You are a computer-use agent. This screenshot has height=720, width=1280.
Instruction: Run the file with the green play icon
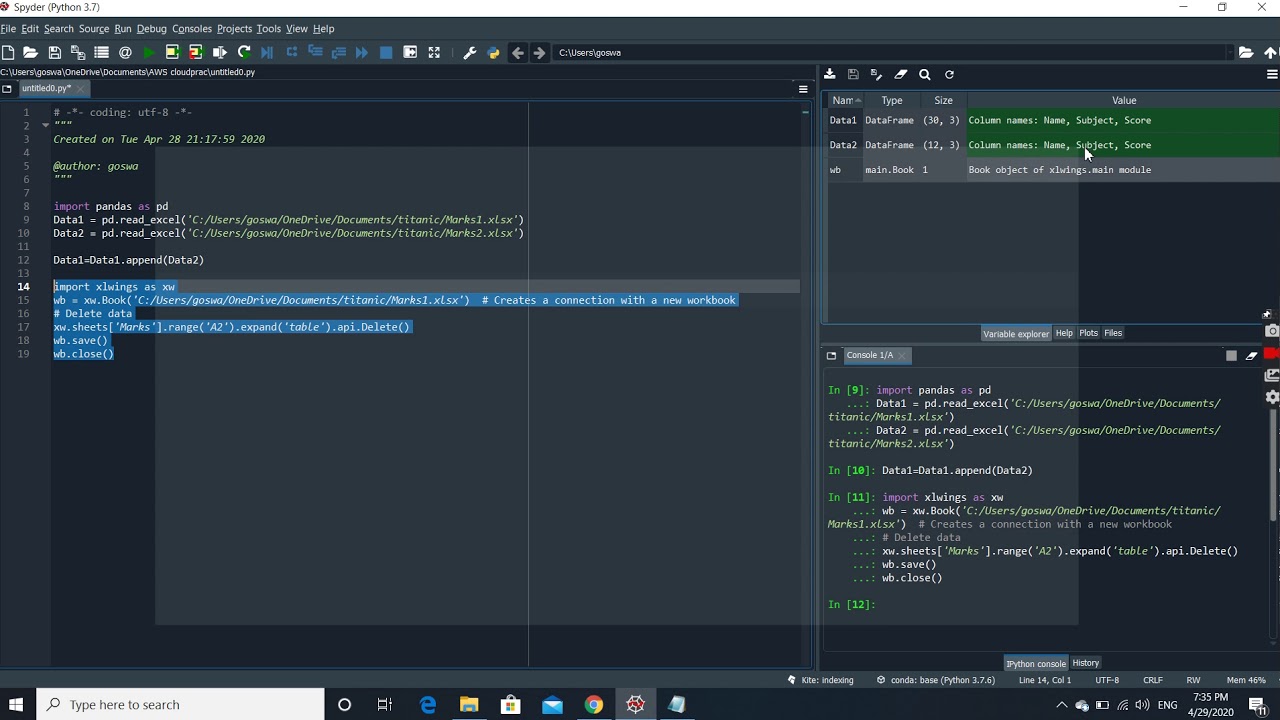pyautogui.click(x=149, y=52)
